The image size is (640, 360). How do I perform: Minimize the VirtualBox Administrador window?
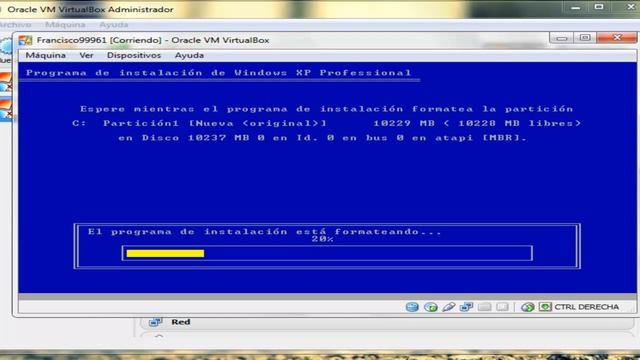pyautogui.click(x=576, y=7)
